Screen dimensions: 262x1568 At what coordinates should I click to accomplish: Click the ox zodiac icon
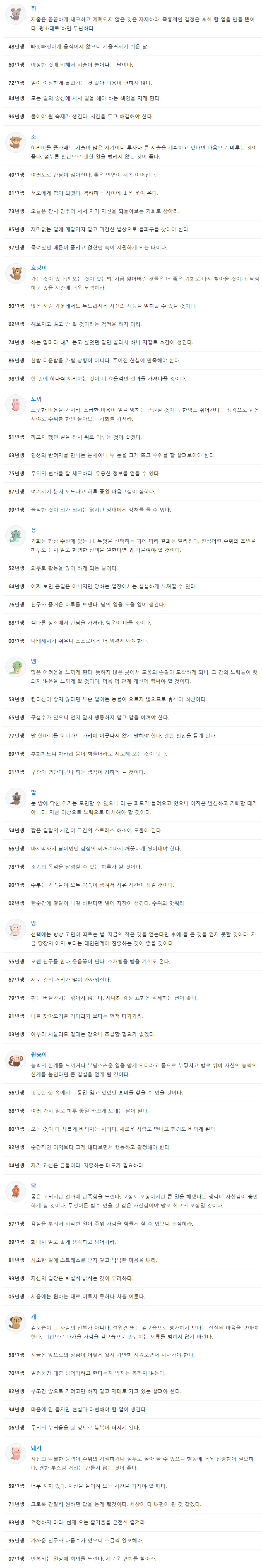pyautogui.click(x=15, y=142)
